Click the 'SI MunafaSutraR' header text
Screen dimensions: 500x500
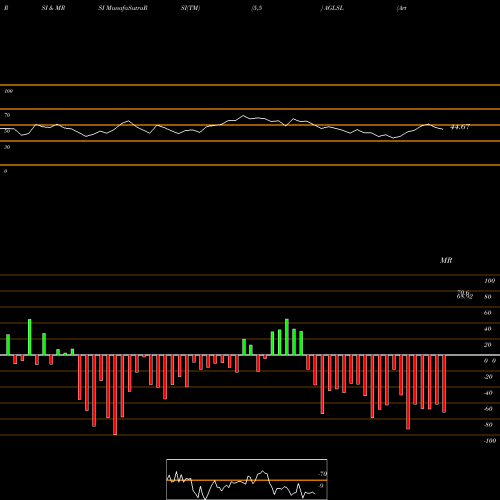123,8
